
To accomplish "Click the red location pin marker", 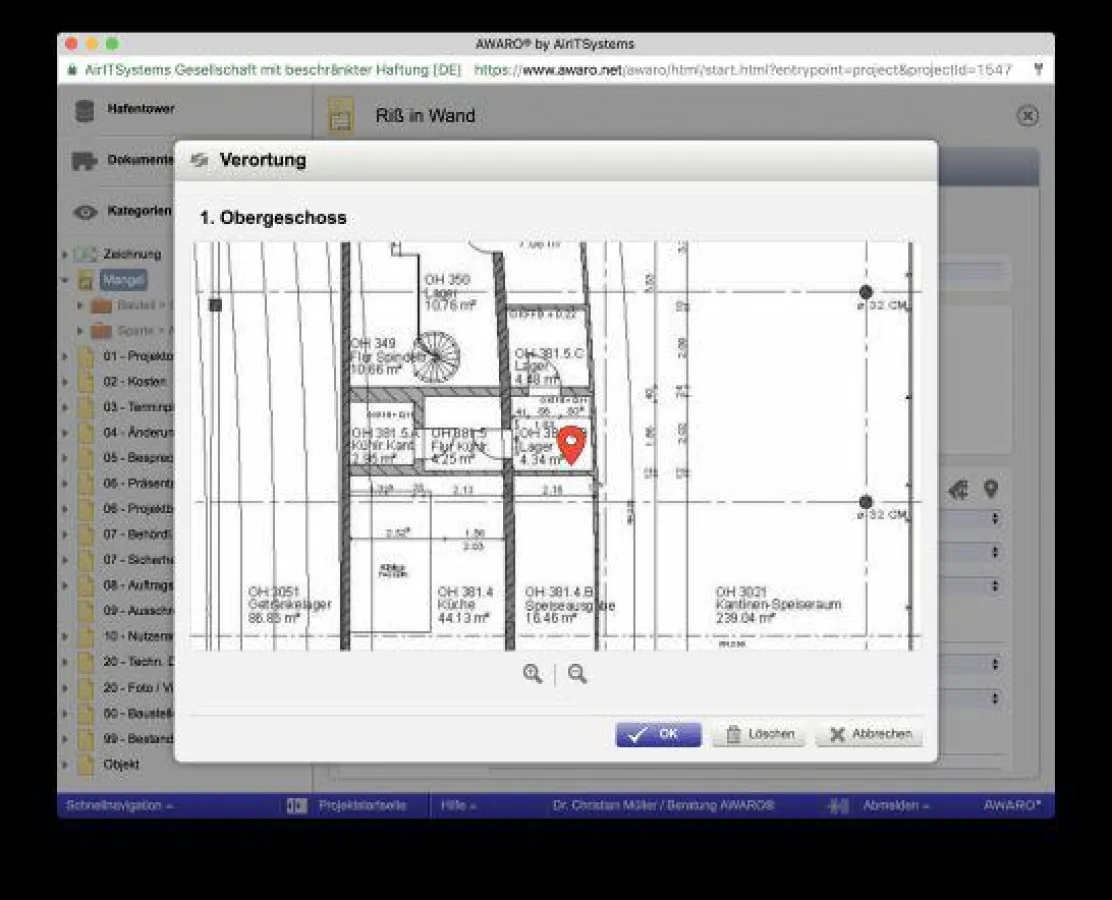I will click(570, 444).
